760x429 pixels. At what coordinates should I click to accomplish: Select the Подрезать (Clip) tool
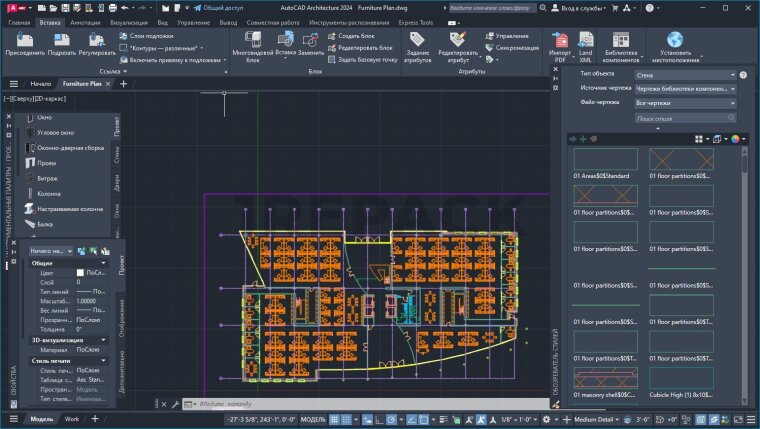(x=61, y=42)
